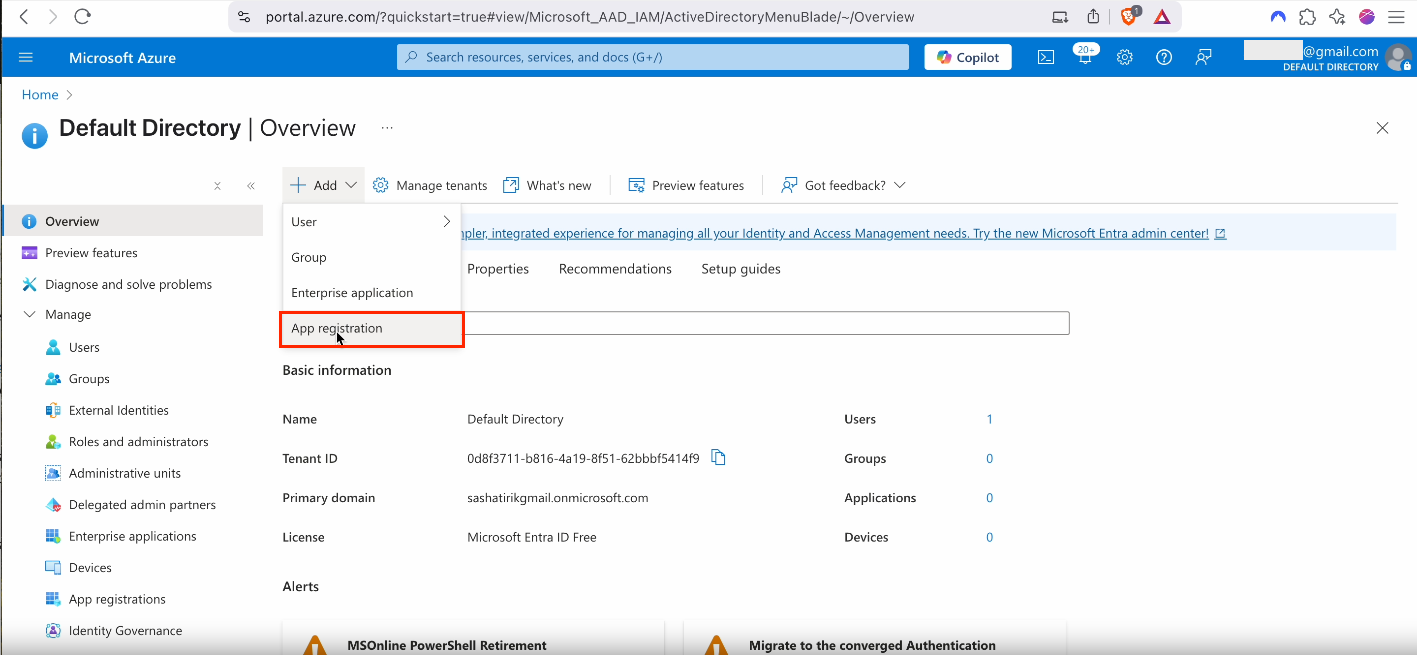Viewport: 1417px width, 655px height.
Task: Open the Azure portal hamburger menu
Action: pyautogui.click(x=26, y=57)
